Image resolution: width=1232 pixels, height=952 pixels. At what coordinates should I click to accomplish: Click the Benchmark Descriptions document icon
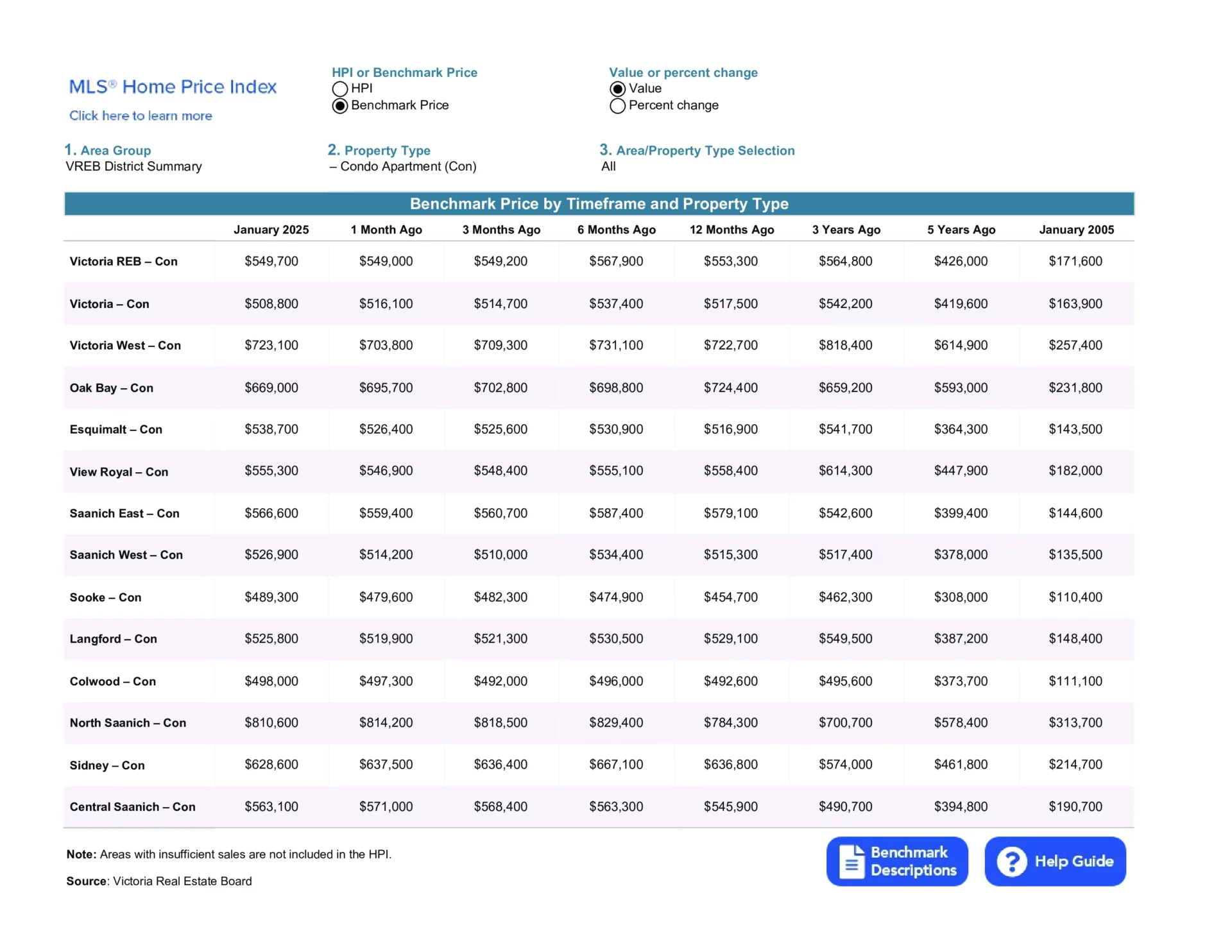click(851, 861)
